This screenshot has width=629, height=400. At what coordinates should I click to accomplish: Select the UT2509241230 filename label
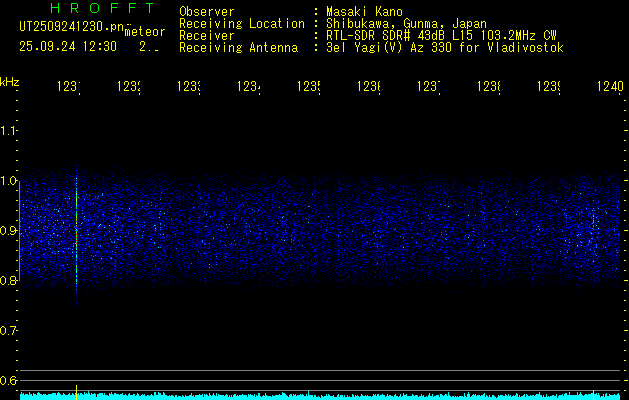(x=71, y=27)
